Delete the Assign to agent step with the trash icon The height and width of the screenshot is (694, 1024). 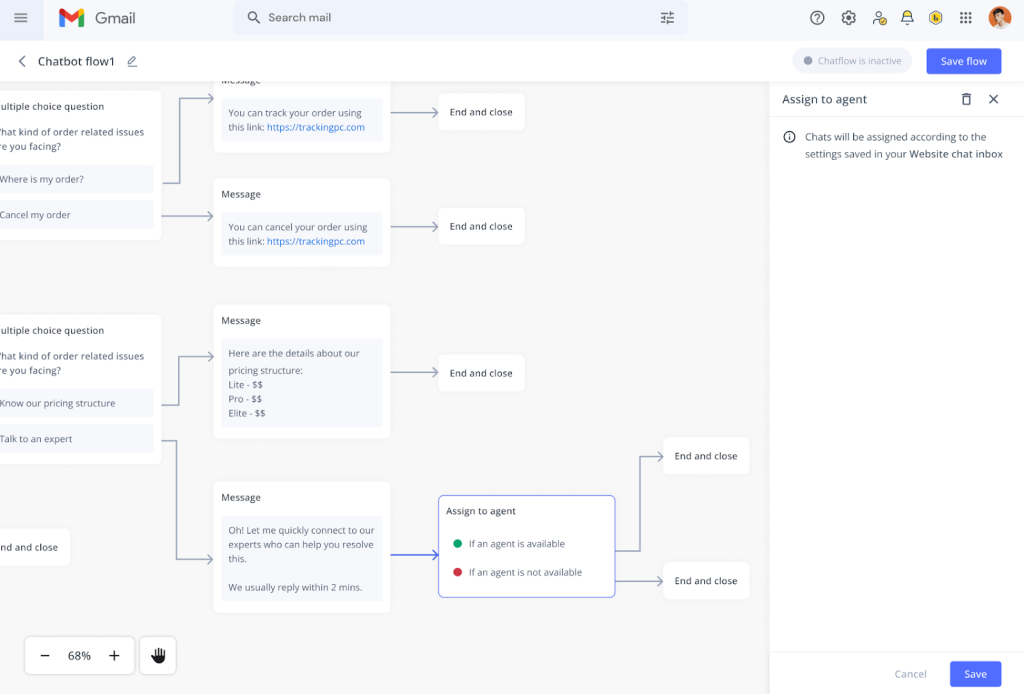click(x=966, y=99)
